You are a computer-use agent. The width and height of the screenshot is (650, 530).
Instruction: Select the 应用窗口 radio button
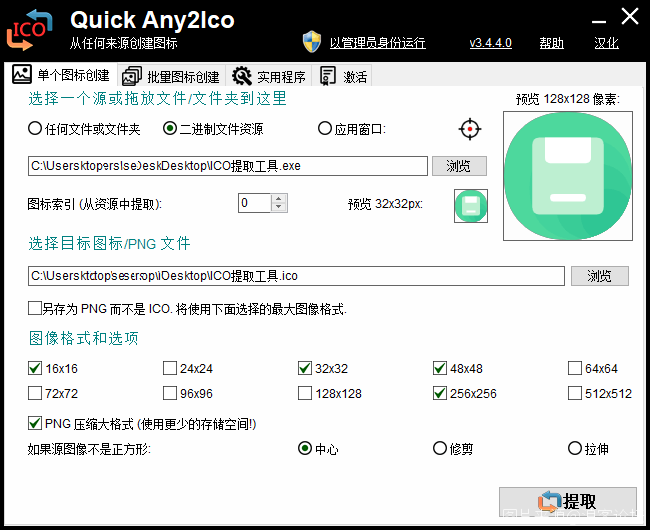324,129
